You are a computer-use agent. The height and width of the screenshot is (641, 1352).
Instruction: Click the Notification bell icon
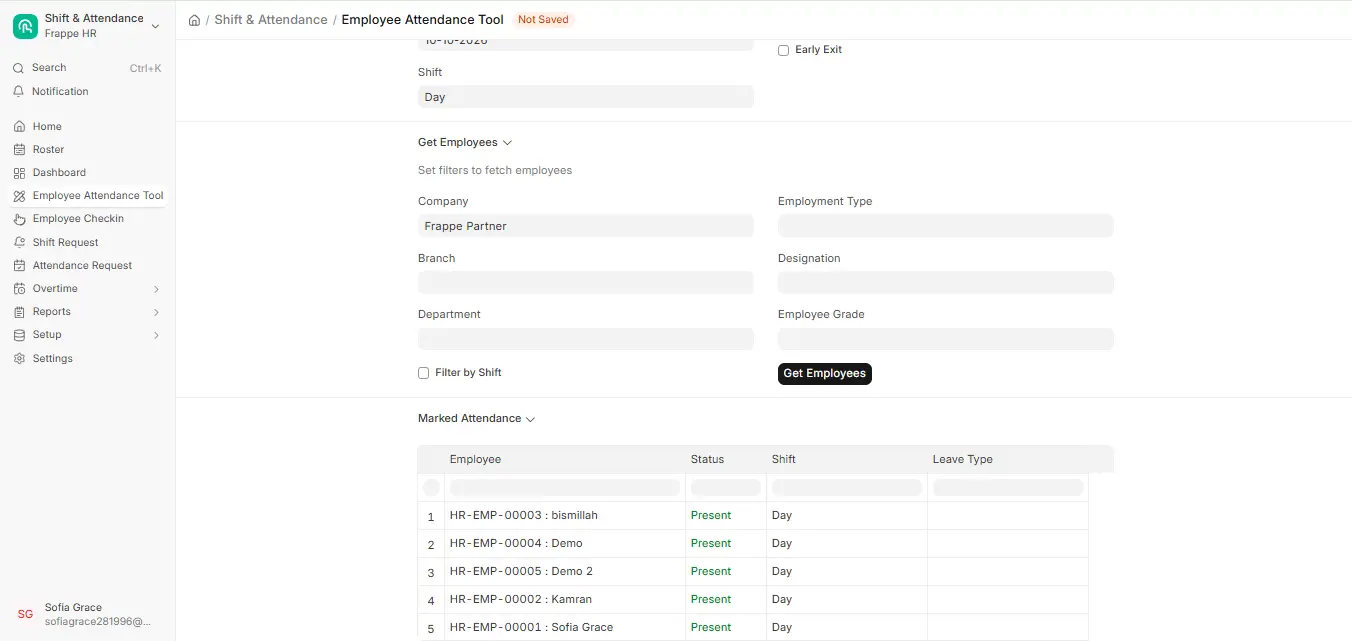click(18, 91)
